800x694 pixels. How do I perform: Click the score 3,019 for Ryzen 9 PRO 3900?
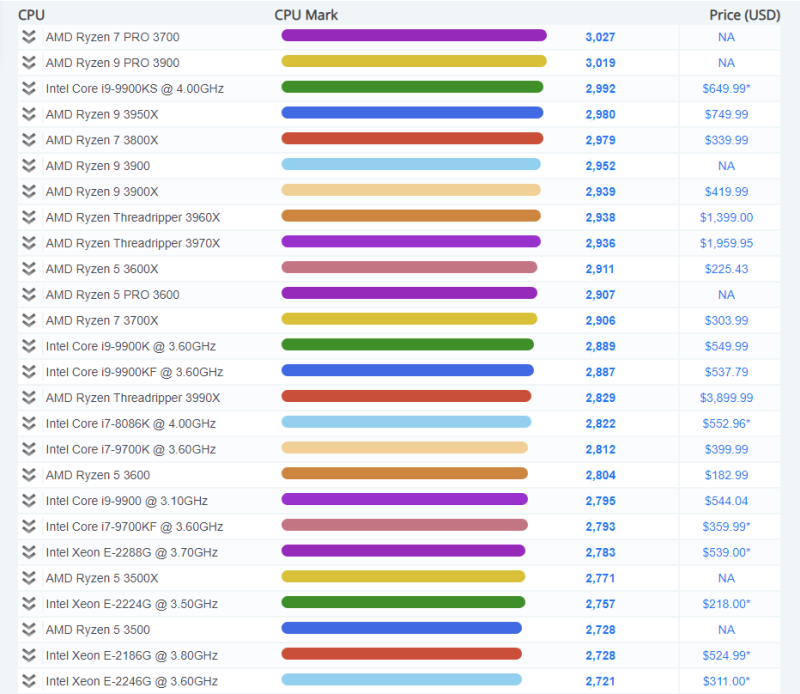[x=601, y=63]
